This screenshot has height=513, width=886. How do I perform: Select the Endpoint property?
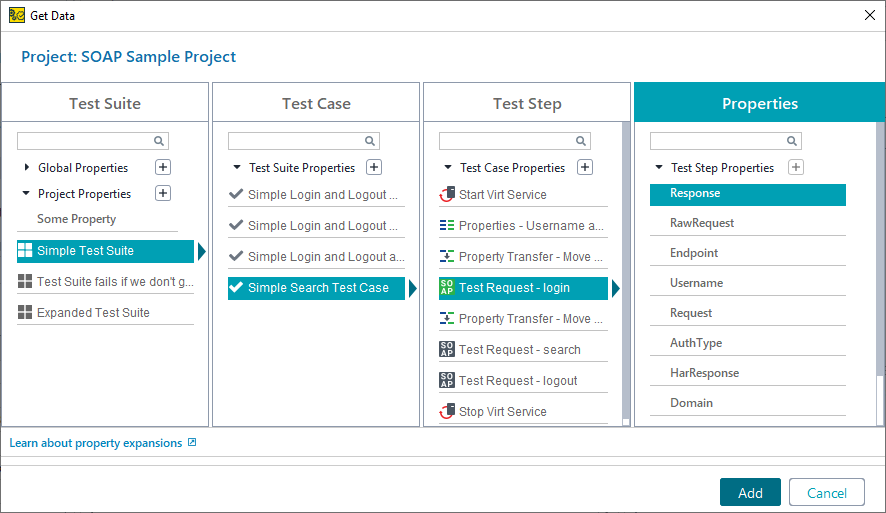(748, 253)
